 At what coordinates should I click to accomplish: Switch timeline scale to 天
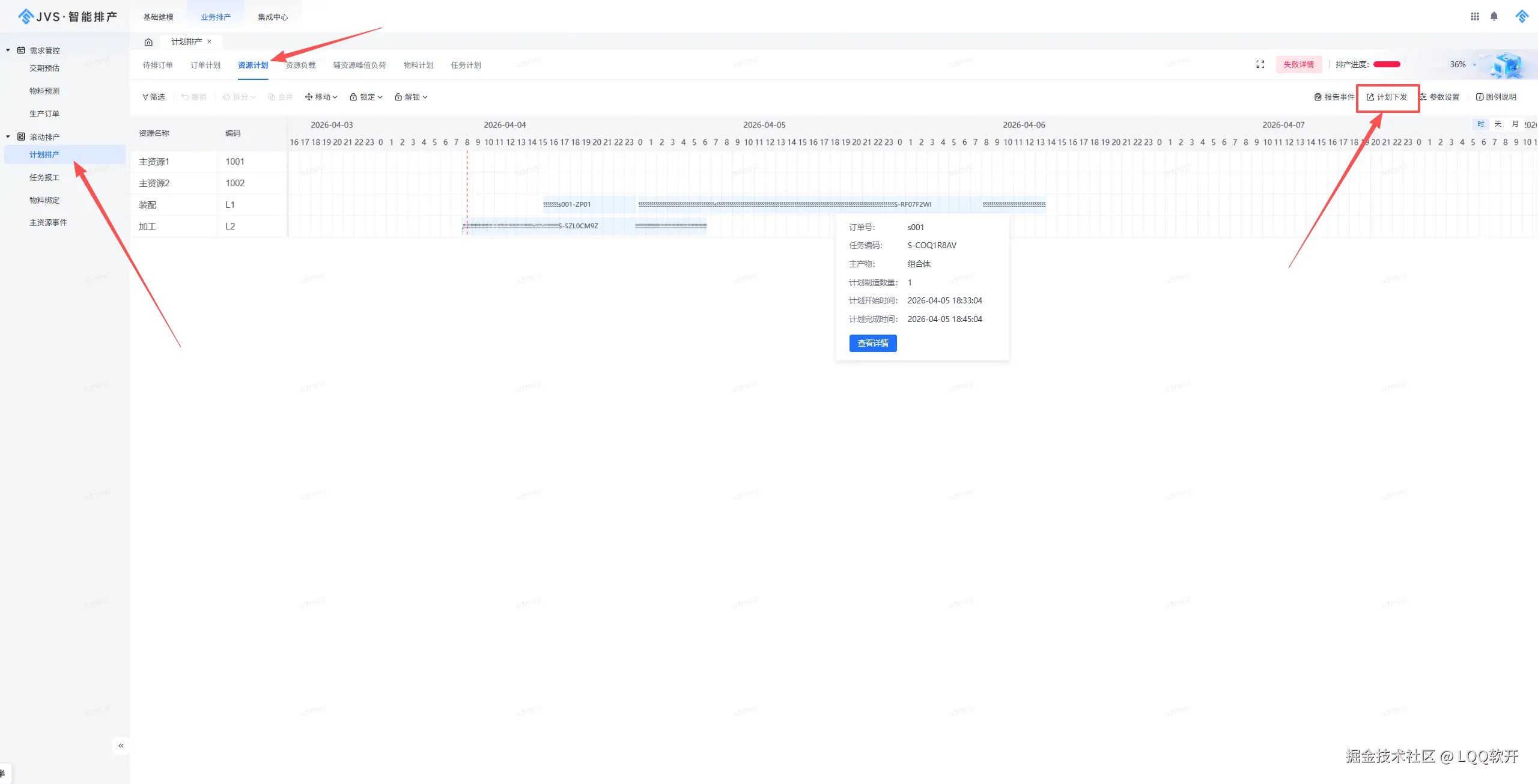(x=1498, y=124)
